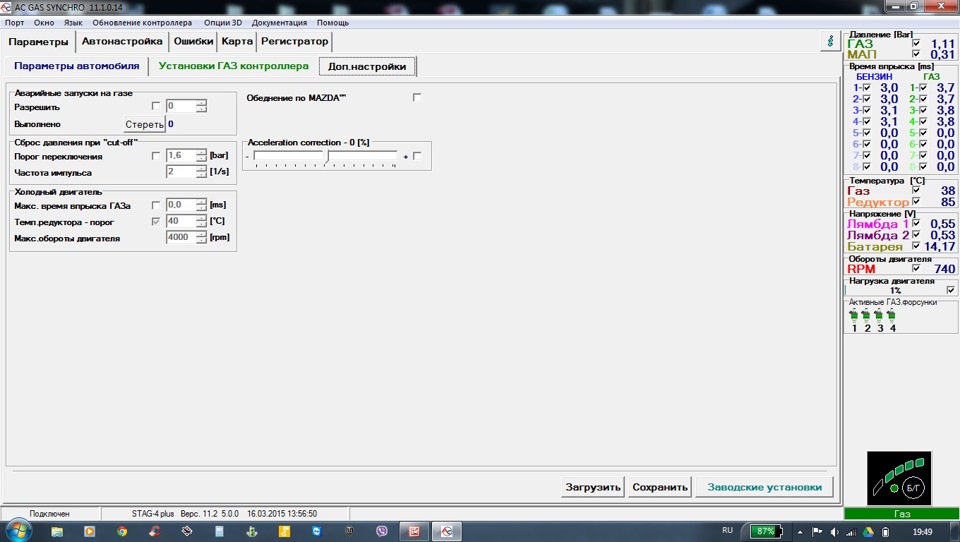
Task: Click the green gas injector icon 2
Action: 866,316
